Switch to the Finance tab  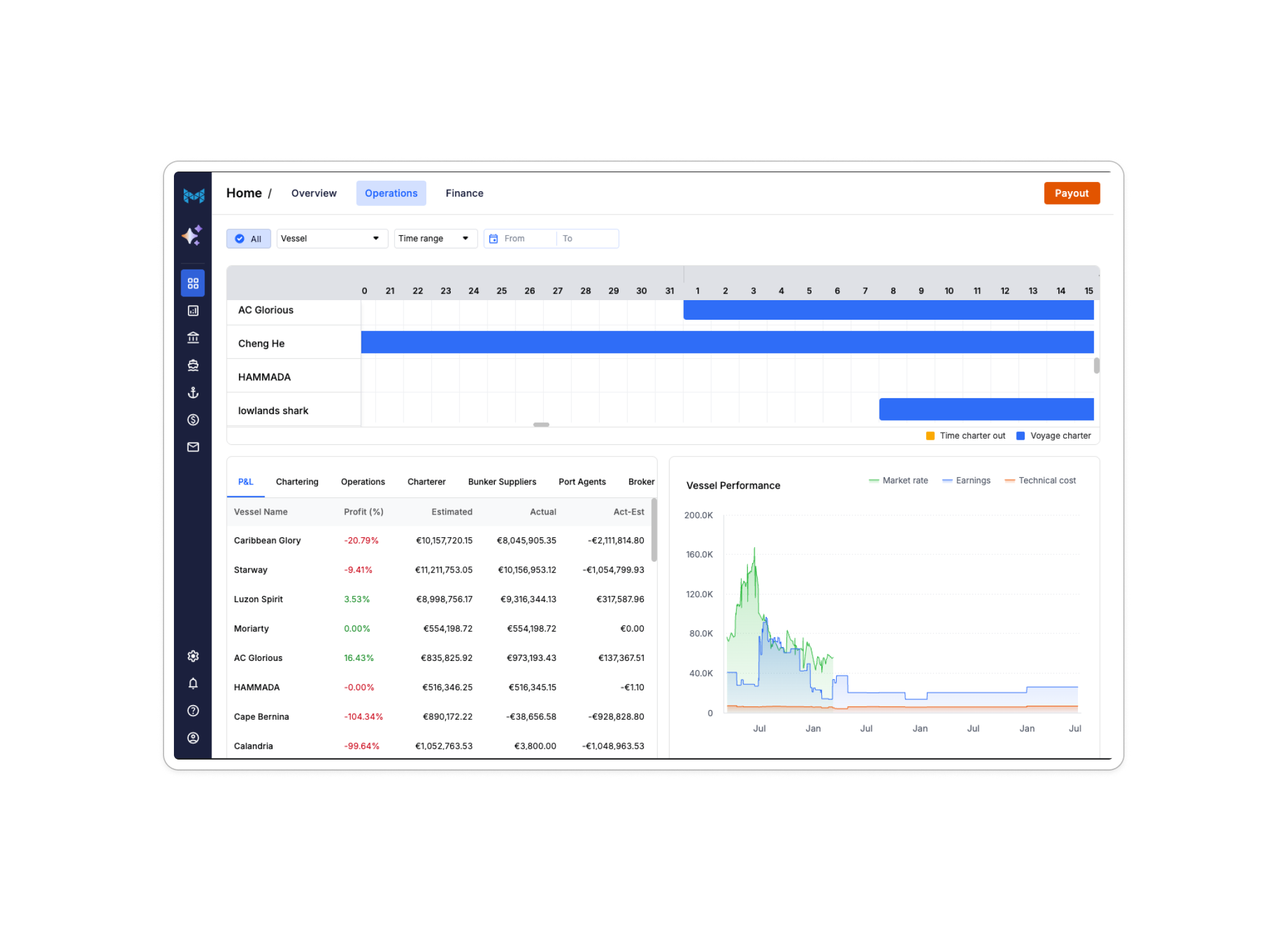[464, 194]
